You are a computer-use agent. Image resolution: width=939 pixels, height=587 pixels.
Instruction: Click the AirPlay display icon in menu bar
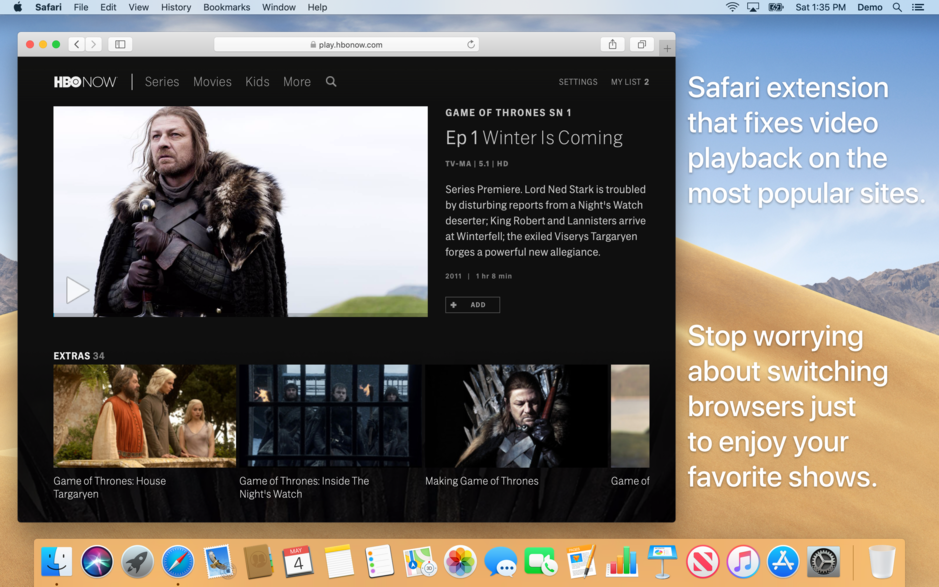[753, 7]
